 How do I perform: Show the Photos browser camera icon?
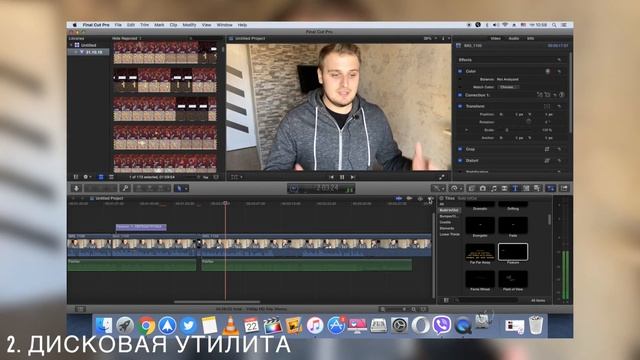pyautogui.click(x=483, y=188)
